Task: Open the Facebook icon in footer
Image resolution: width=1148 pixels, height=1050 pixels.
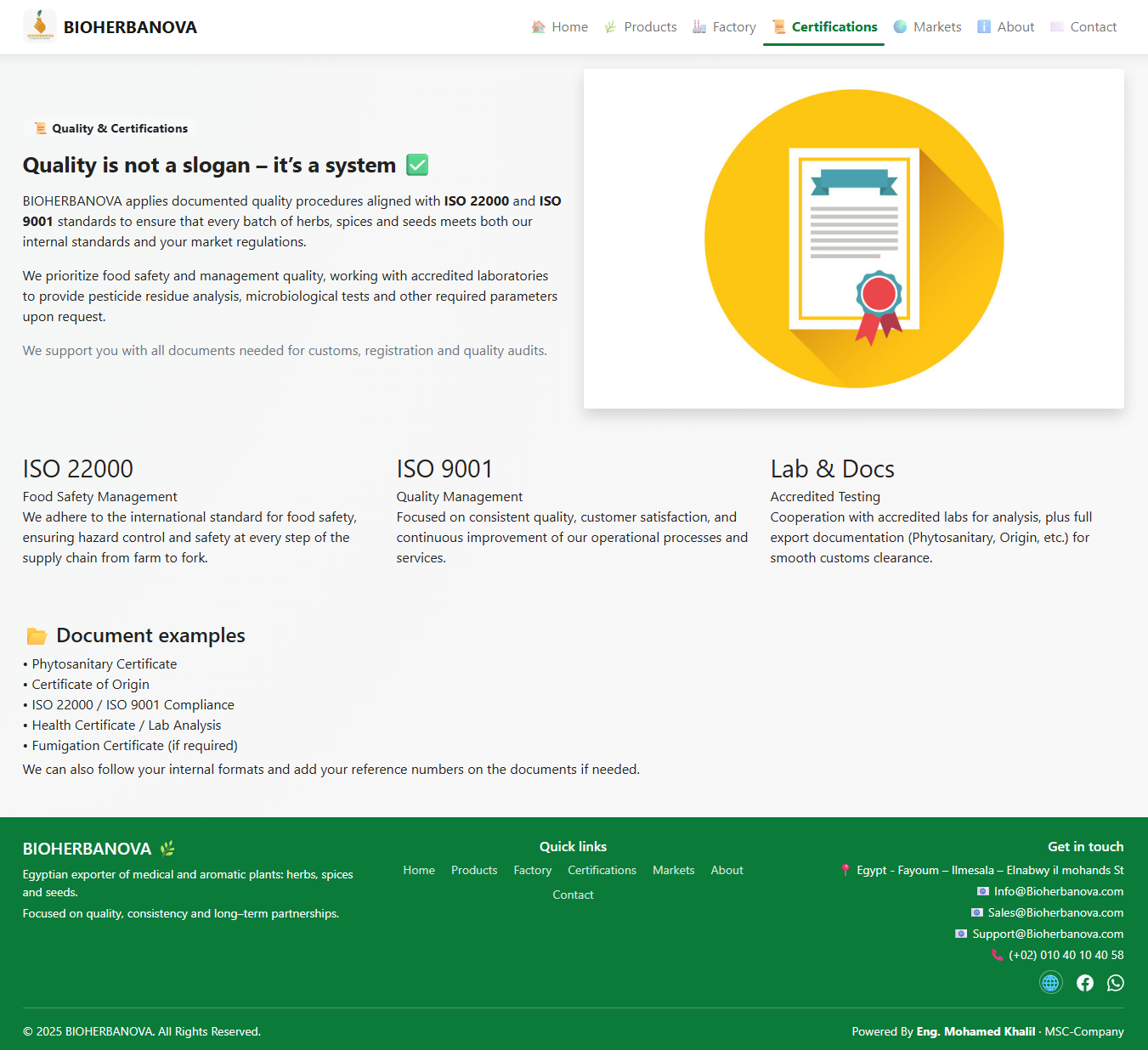Action: (1085, 983)
